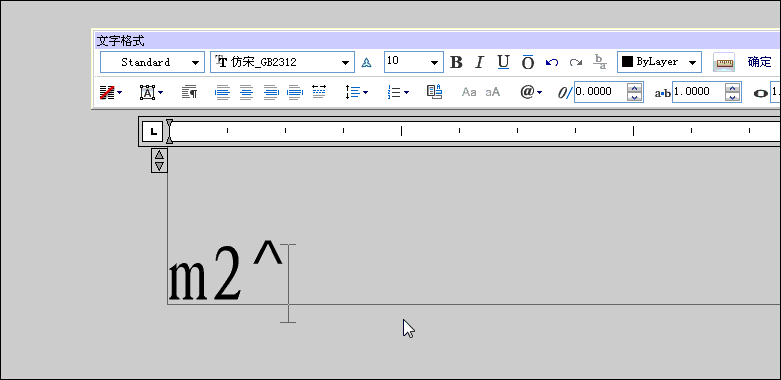Align paragraph text left
781x380 pixels.
tap(222, 92)
